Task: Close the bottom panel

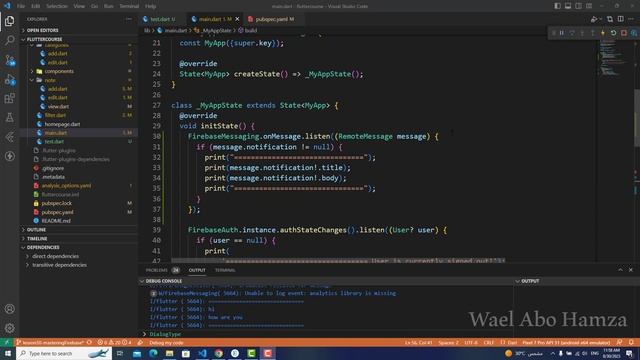Action: tap(631, 270)
